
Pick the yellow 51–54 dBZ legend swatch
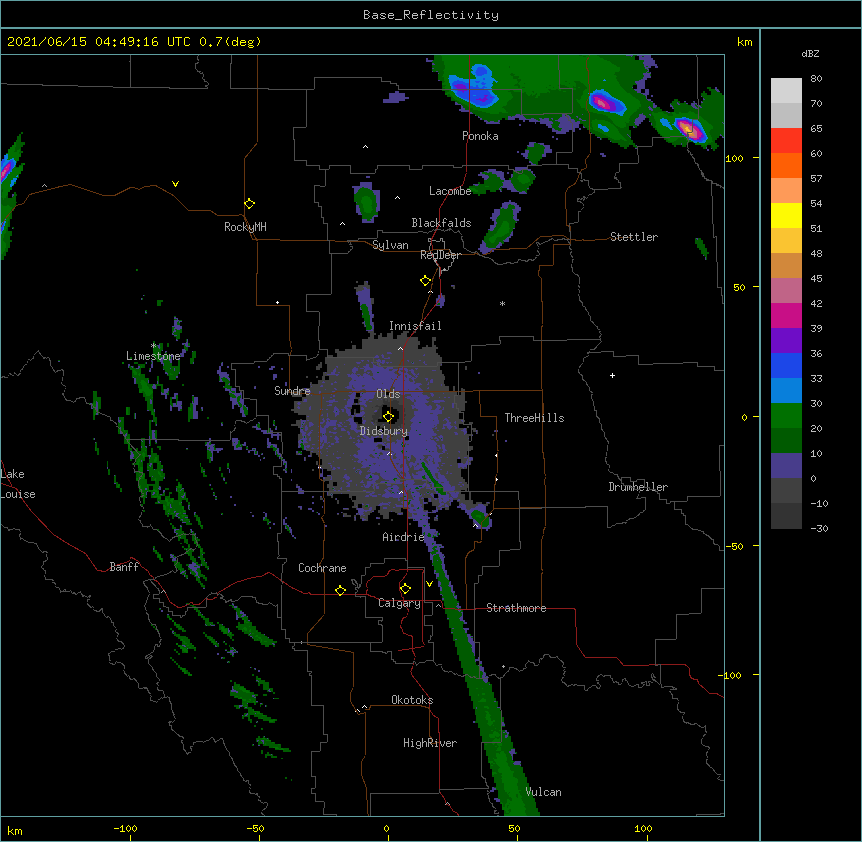[786, 215]
